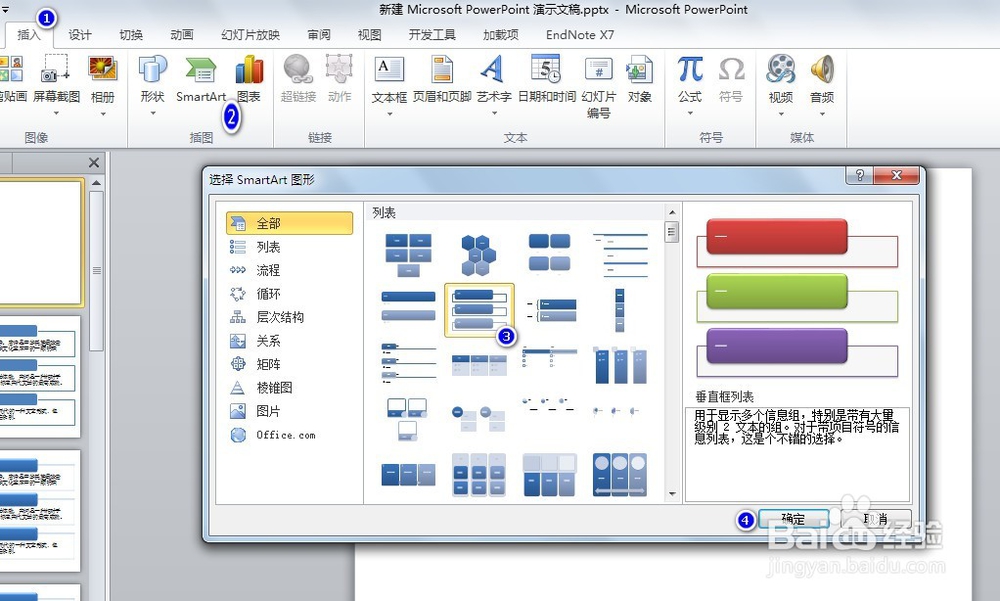Choose the basic block list layout
Screen dimensions: 1000x601
[408, 255]
